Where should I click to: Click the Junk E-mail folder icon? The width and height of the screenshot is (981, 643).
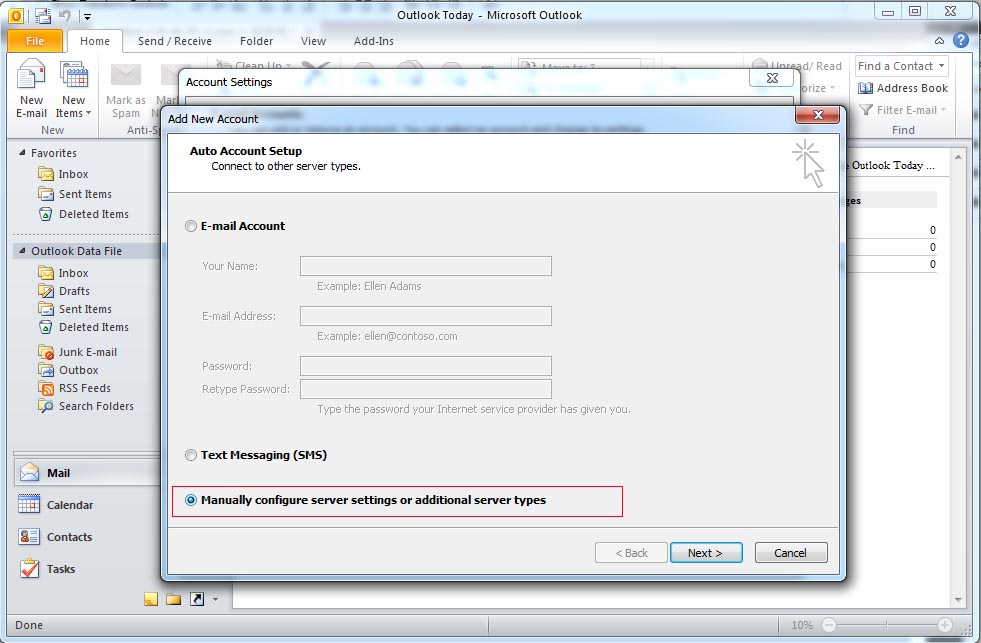(x=46, y=352)
